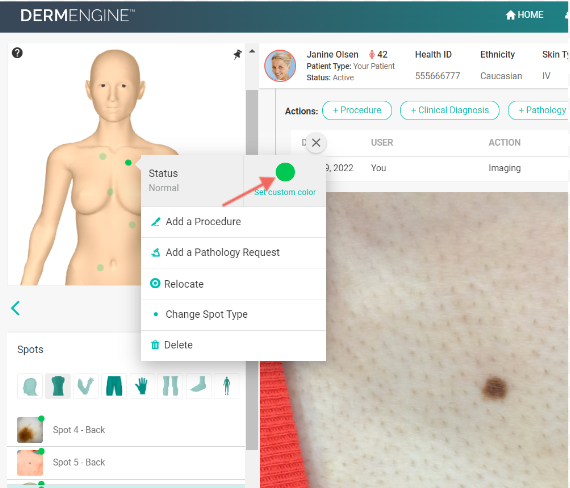Select the legs body region filter icon

(170, 386)
